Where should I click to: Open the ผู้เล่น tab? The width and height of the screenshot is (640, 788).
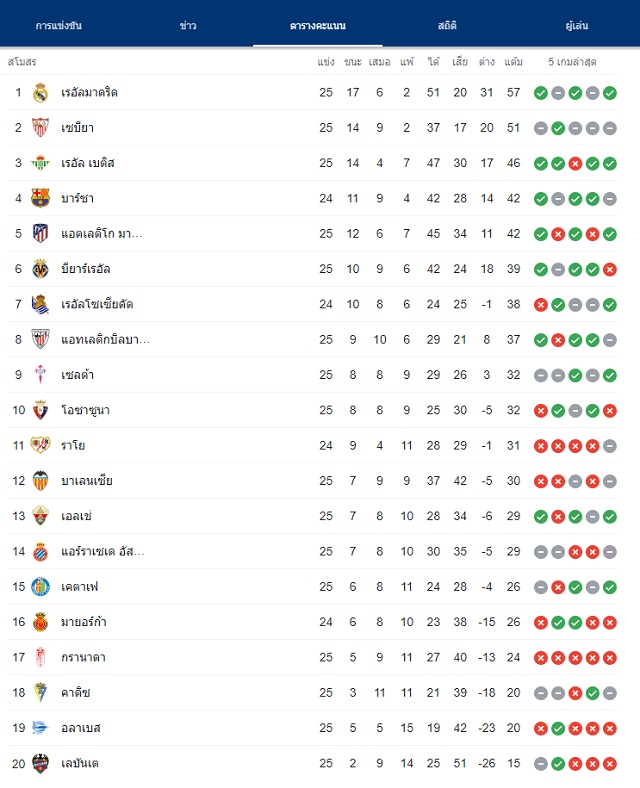point(577,26)
